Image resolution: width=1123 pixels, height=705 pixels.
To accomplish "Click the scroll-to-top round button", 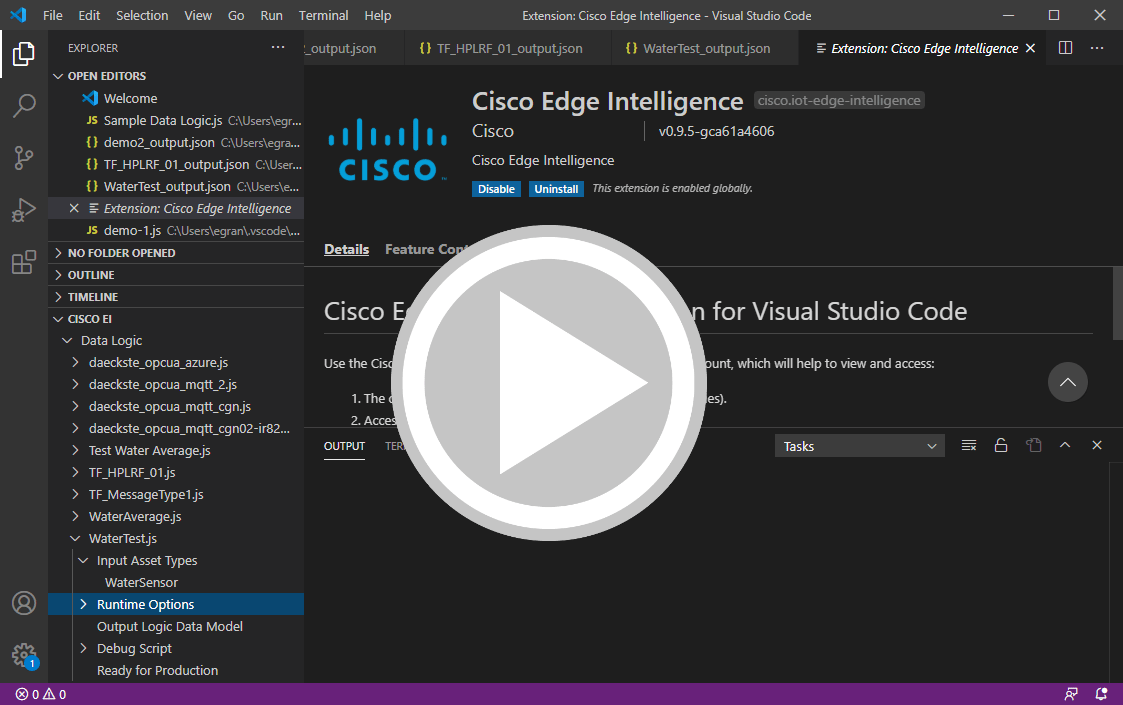I will tap(1067, 382).
